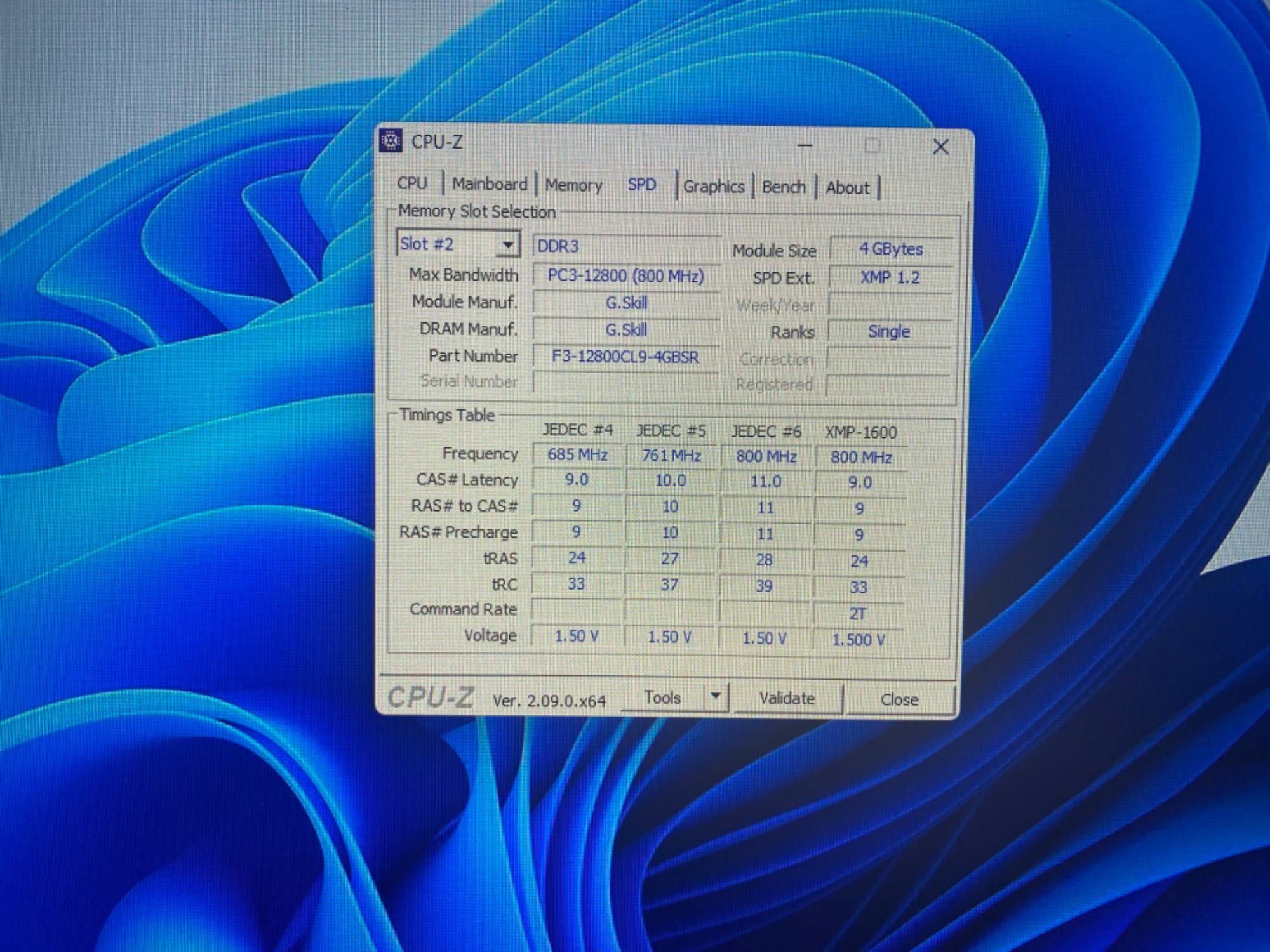This screenshot has width=1270, height=952.
Task: Click the empty Serial Number field
Action: pos(625,382)
